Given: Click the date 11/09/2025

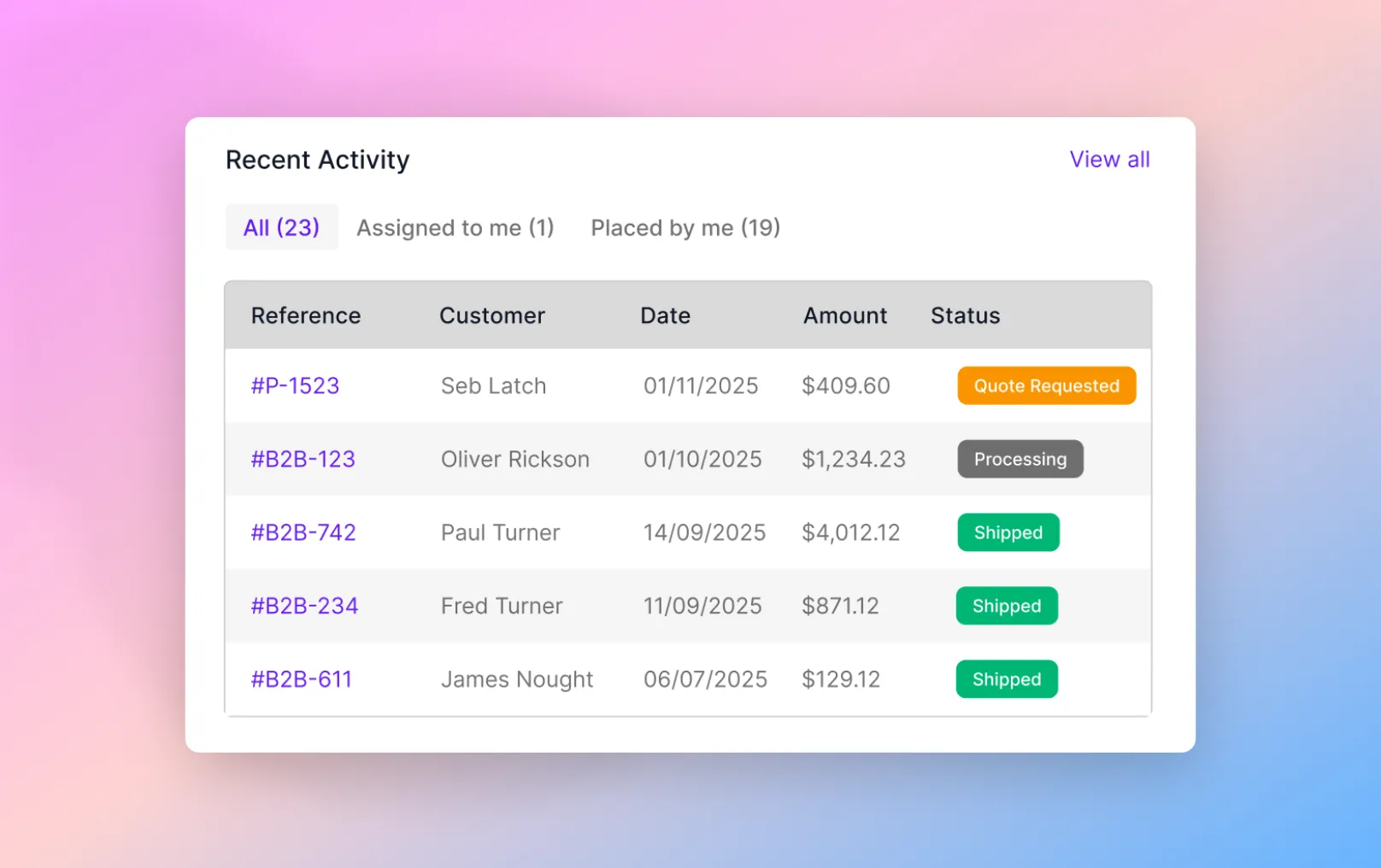Looking at the screenshot, I should 702,607.
